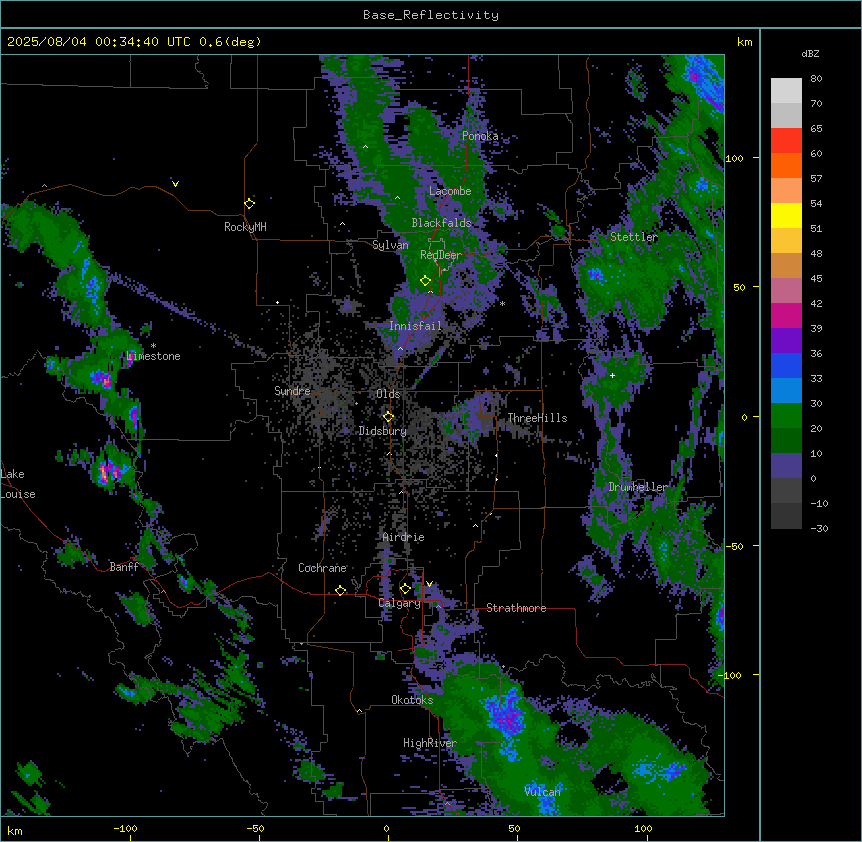
Task: Click the Base_Reflectivity title text
Action: [x=431, y=15]
